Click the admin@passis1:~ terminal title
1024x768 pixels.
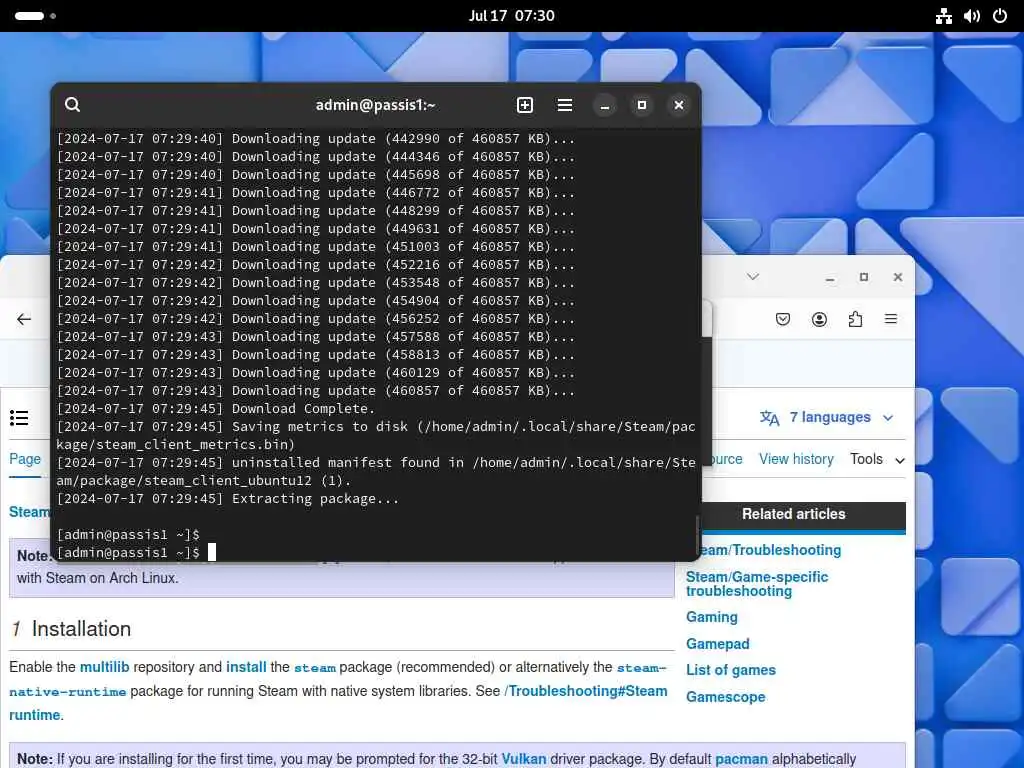(376, 104)
